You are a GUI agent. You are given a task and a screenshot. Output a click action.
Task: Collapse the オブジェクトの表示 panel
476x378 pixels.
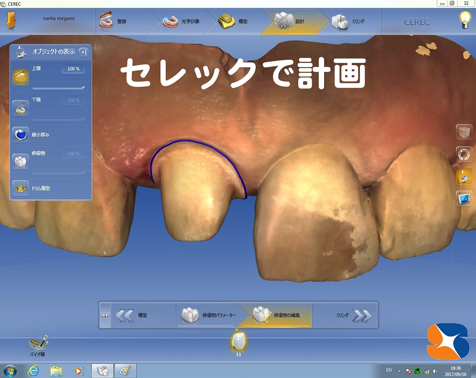click(84, 52)
